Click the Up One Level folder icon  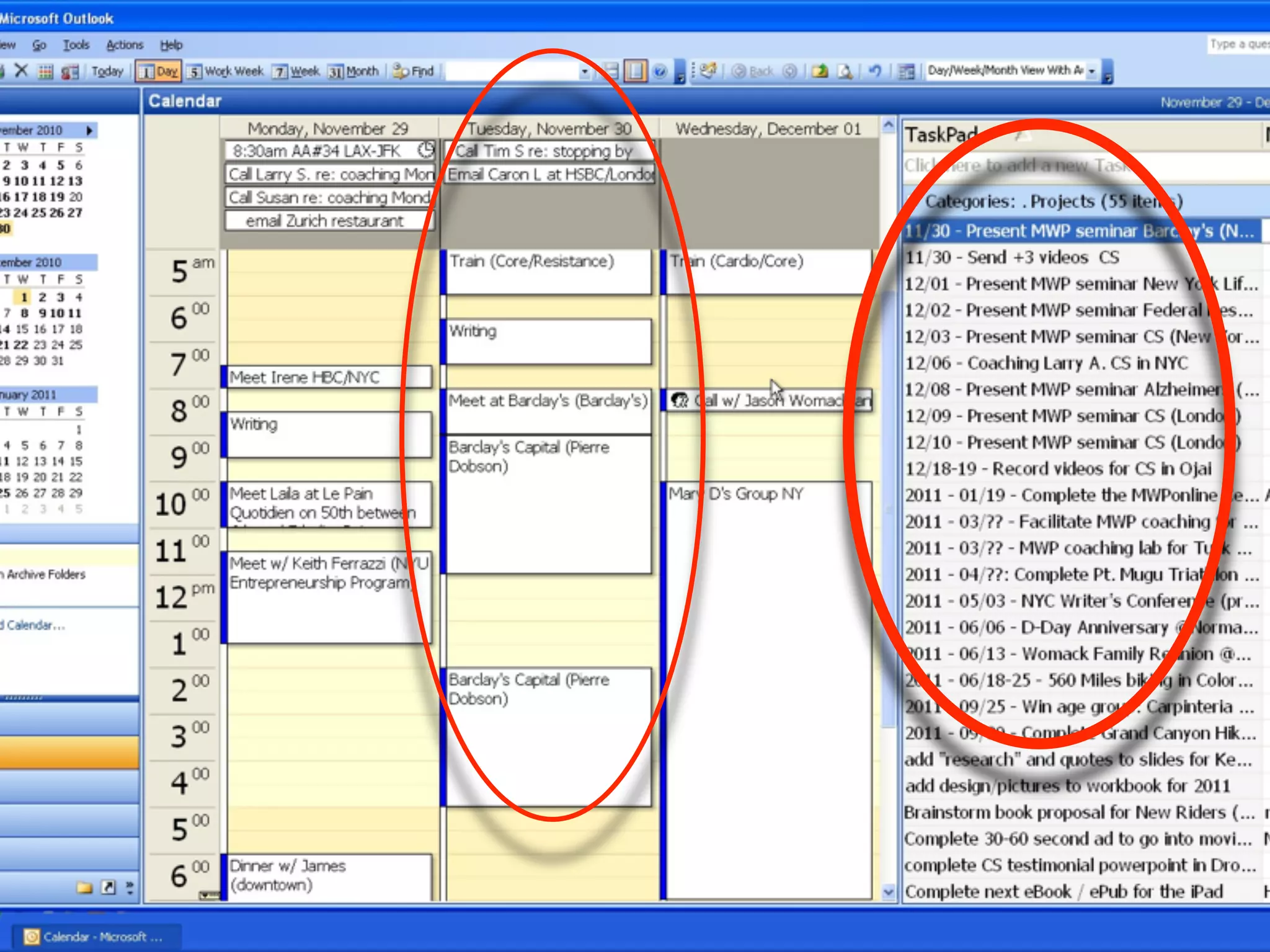pyautogui.click(x=819, y=71)
